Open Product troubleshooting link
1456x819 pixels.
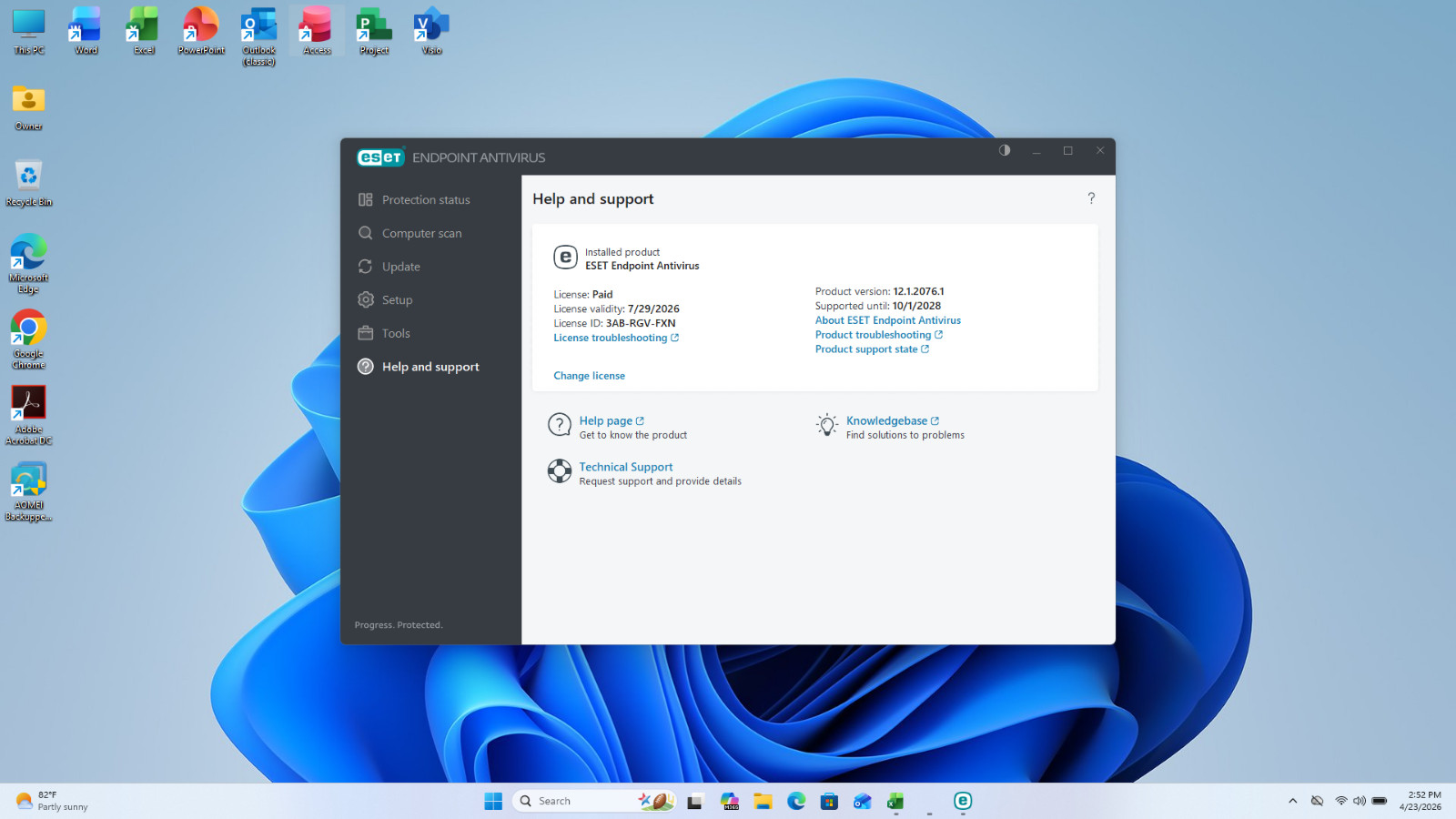click(879, 335)
